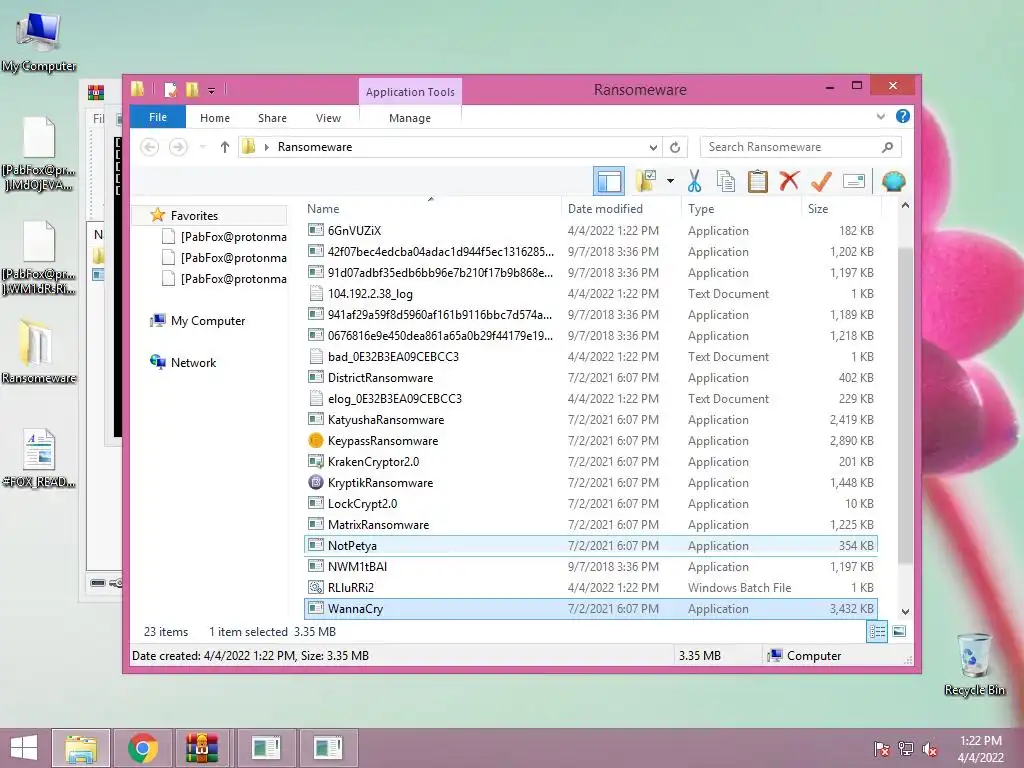
Task: Select the 104.192.2.38_log text document
Action: click(590, 294)
